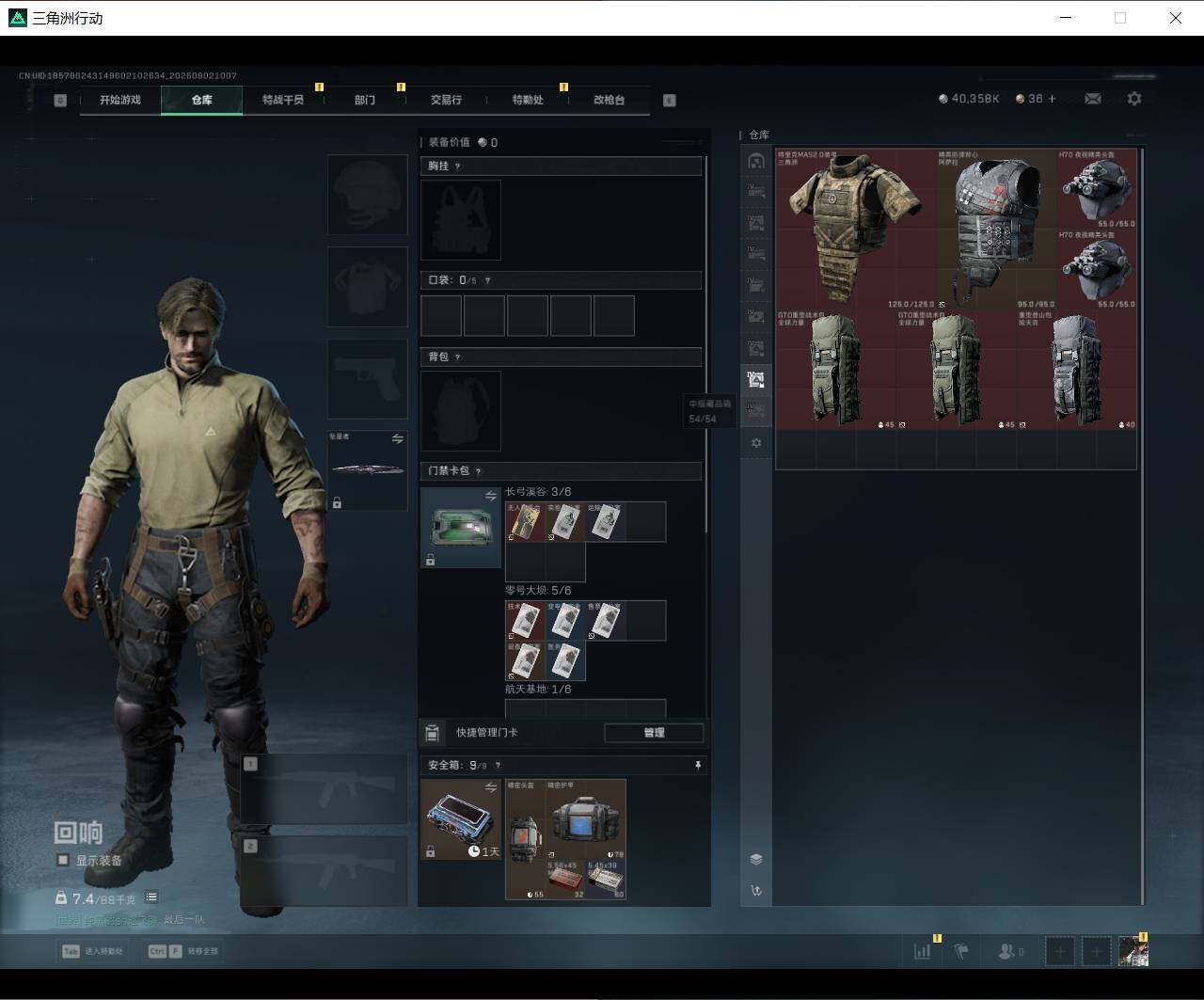The image size is (1204, 1000).
Task: Click the help icon beside 口袋
Action: [486, 280]
